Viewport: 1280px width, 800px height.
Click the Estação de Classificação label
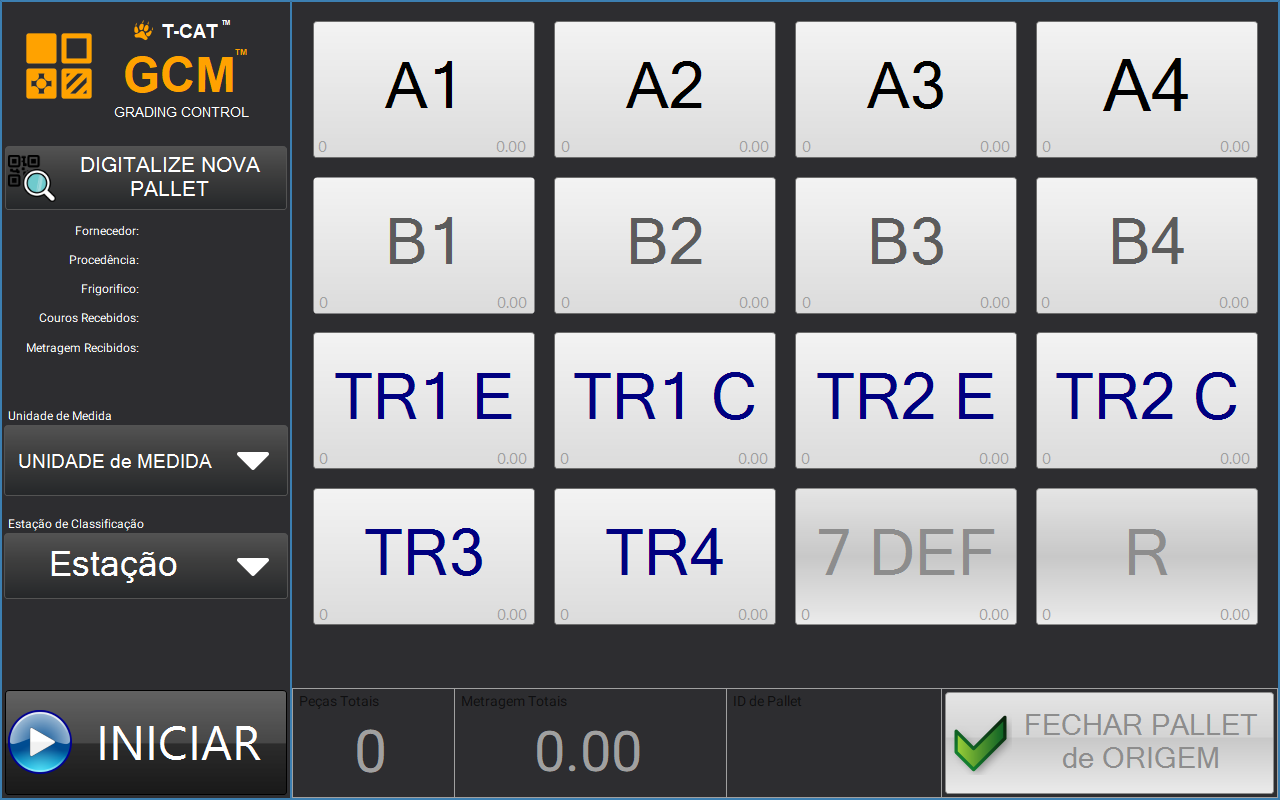(x=76, y=524)
